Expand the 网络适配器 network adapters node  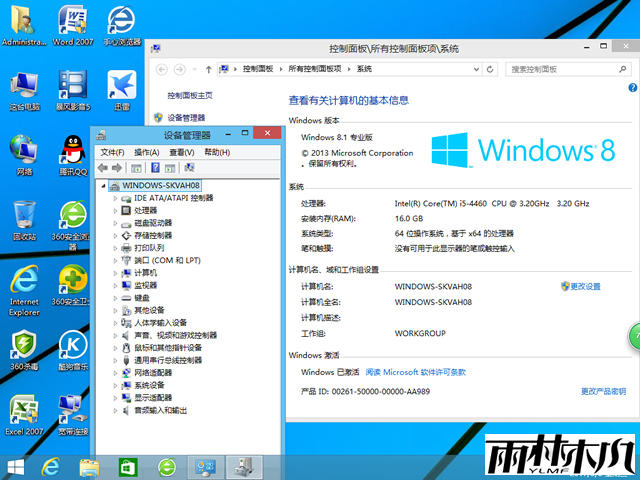point(115,372)
